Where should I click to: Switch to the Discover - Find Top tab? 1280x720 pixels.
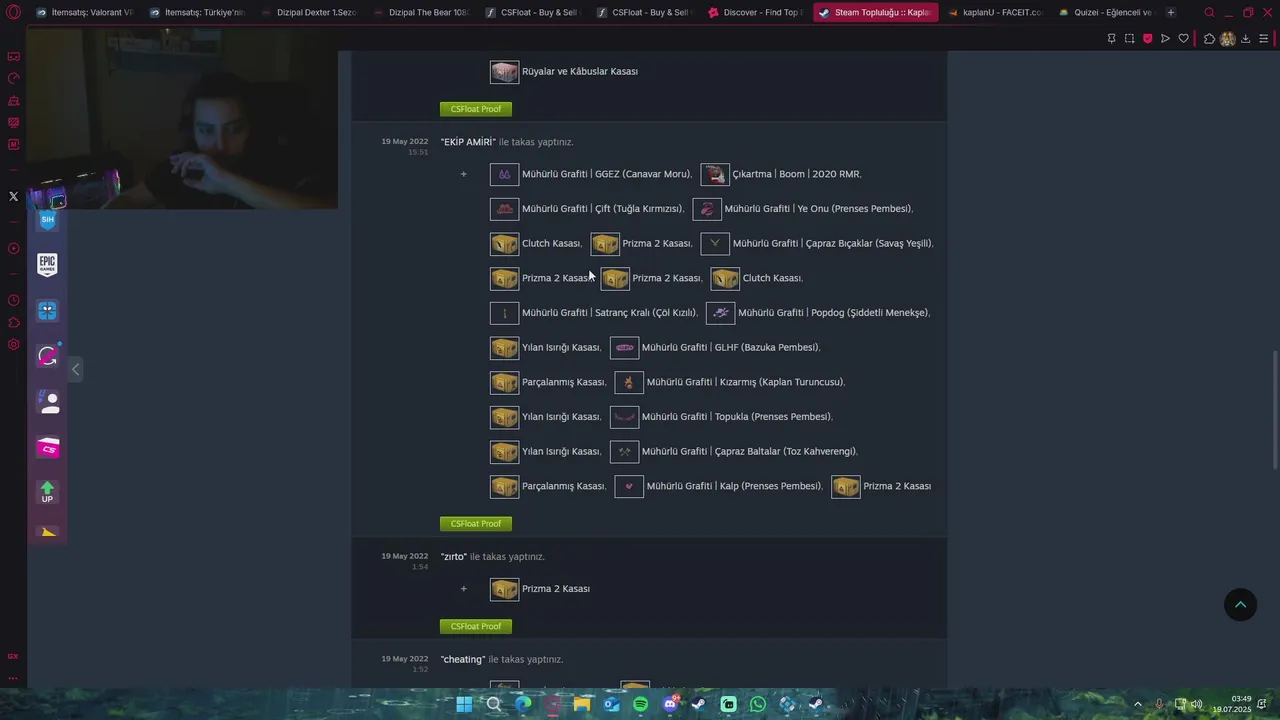coord(754,13)
